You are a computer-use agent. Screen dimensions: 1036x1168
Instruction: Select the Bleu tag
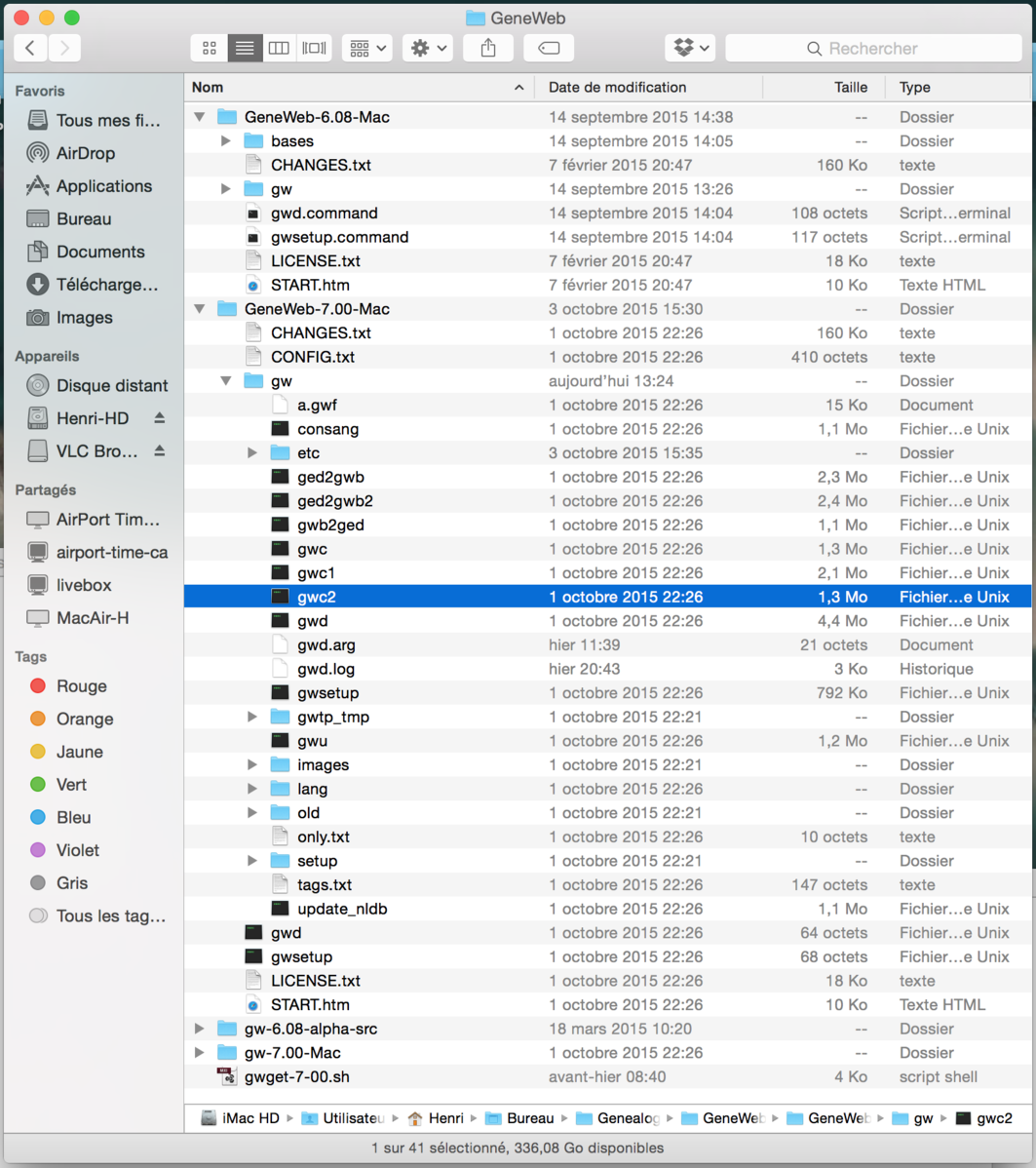[59, 818]
